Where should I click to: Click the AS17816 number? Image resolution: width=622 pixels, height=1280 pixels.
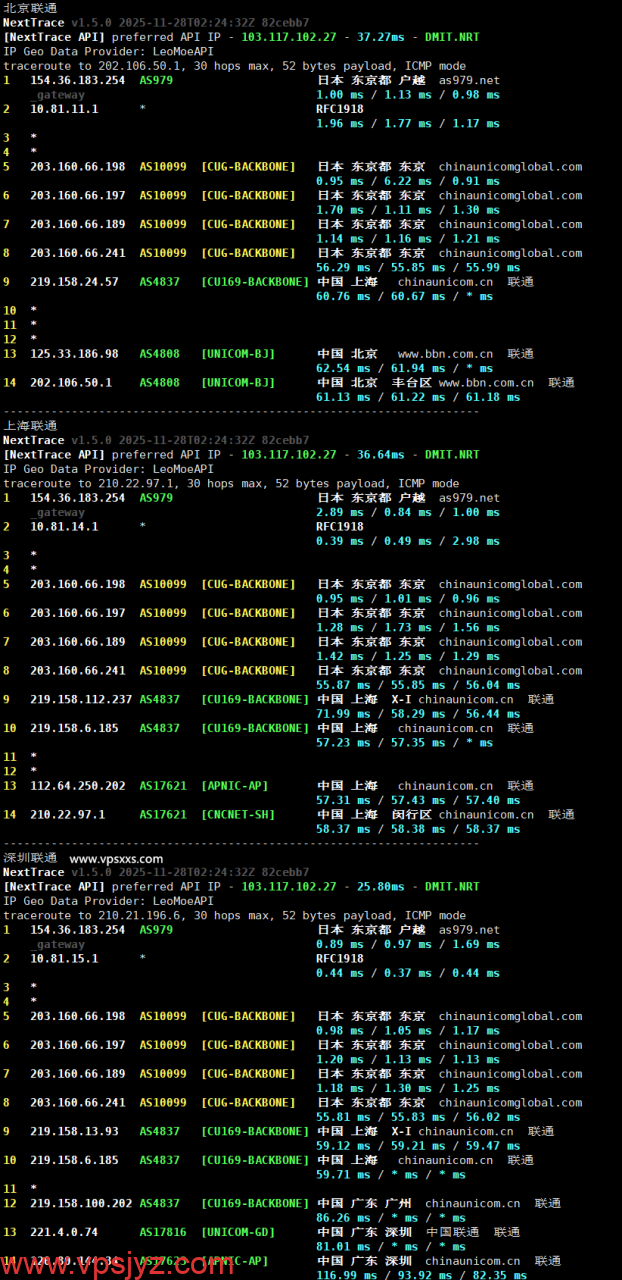(163, 1232)
